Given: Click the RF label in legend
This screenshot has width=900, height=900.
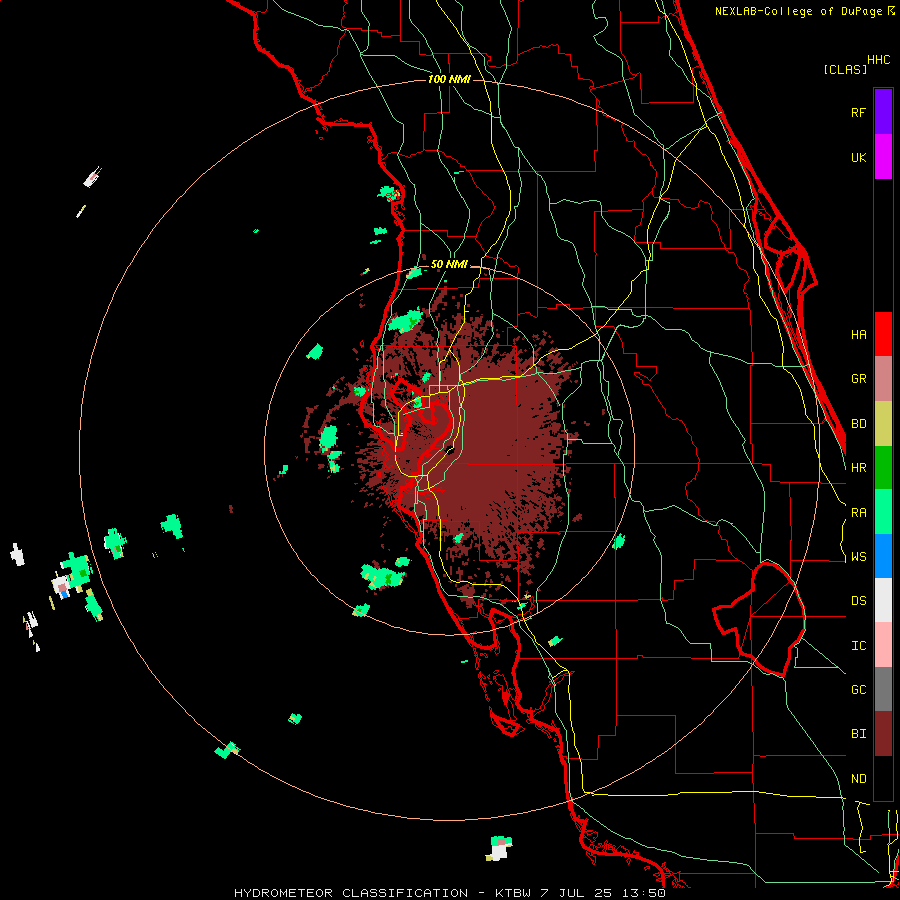Looking at the screenshot, I should [858, 112].
